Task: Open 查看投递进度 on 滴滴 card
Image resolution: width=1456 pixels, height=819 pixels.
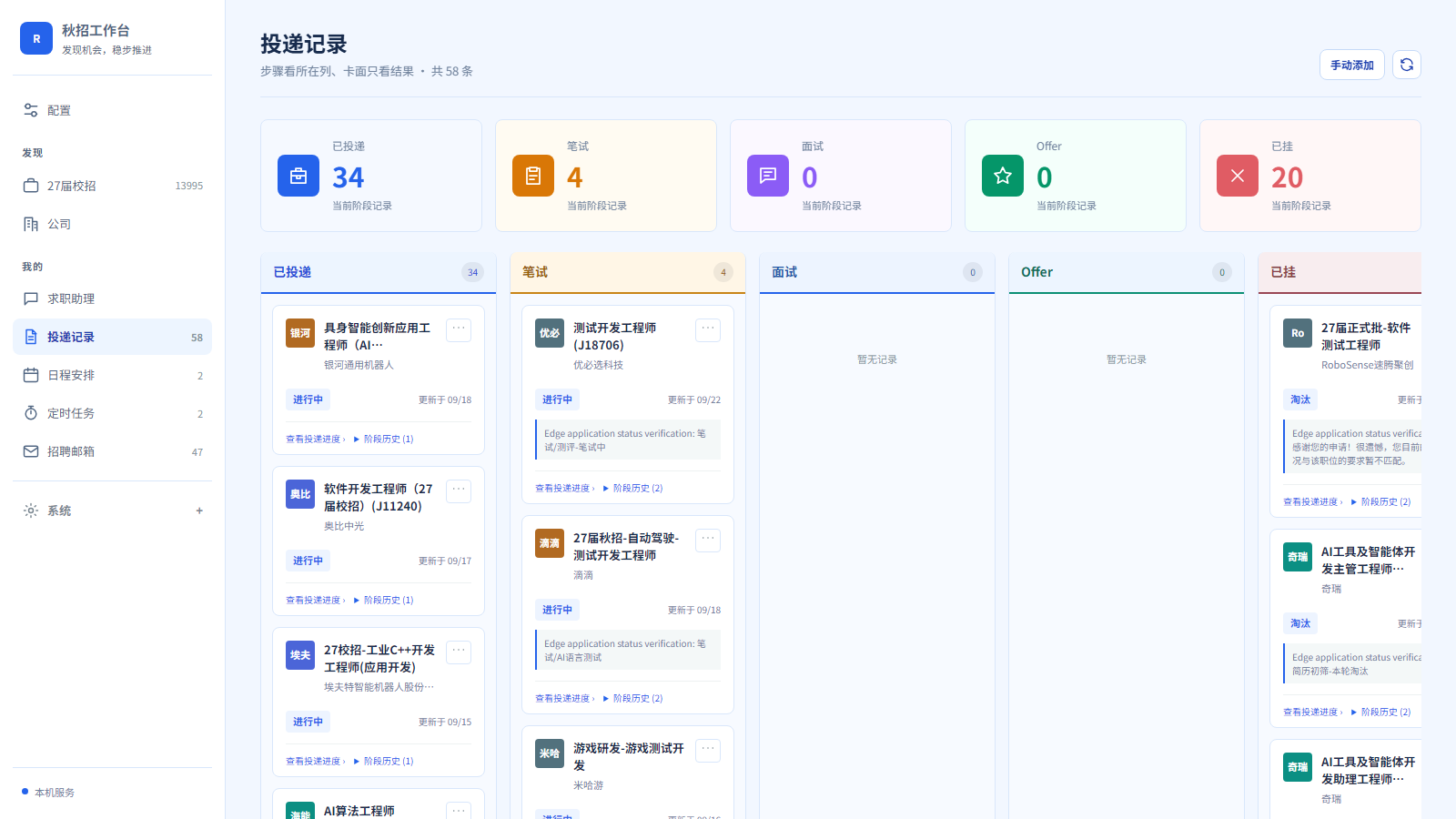Action: pyautogui.click(x=564, y=698)
